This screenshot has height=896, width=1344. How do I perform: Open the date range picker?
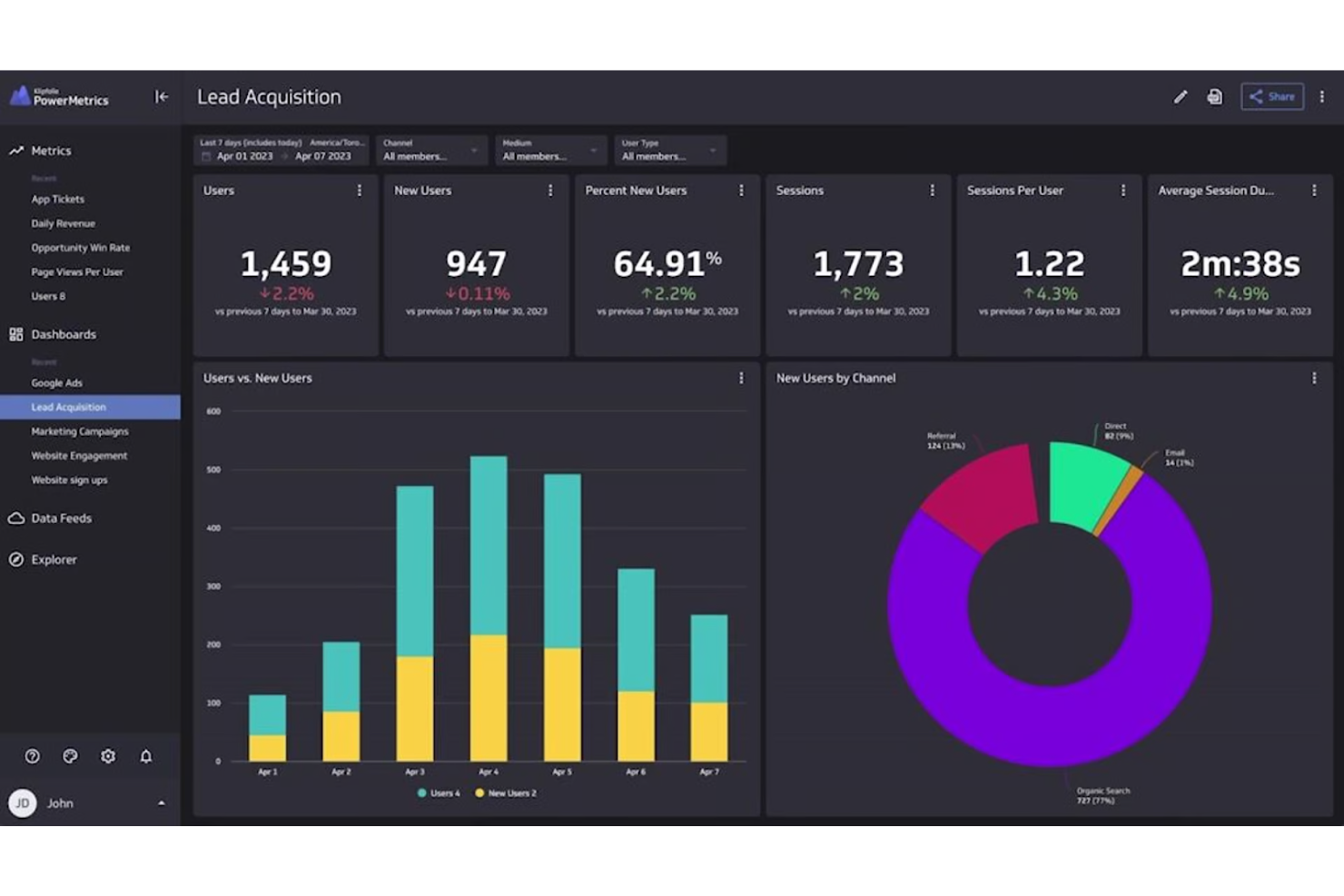(282, 150)
